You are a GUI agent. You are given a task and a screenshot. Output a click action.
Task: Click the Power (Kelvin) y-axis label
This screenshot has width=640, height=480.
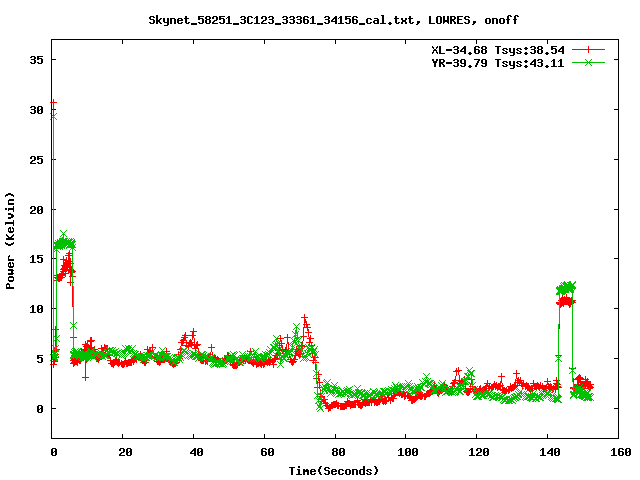(11, 240)
